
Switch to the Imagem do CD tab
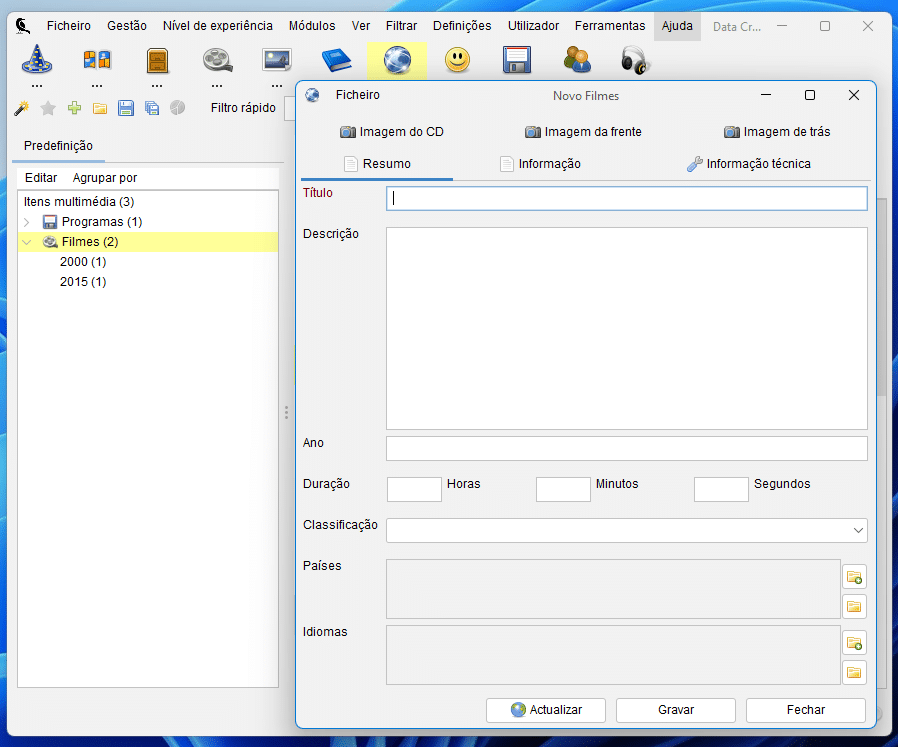point(392,132)
